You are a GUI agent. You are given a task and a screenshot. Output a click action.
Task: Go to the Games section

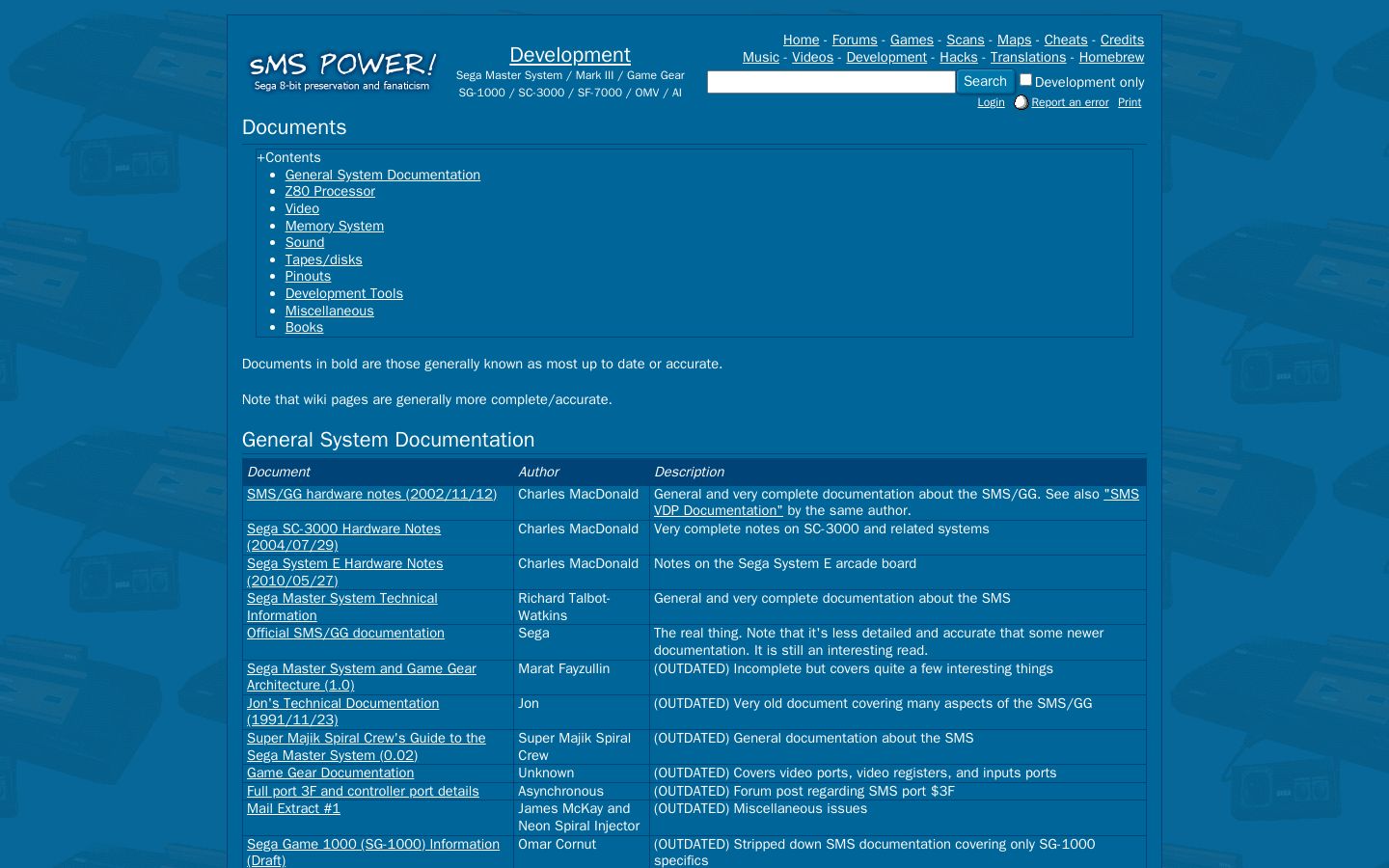pos(912,40)
